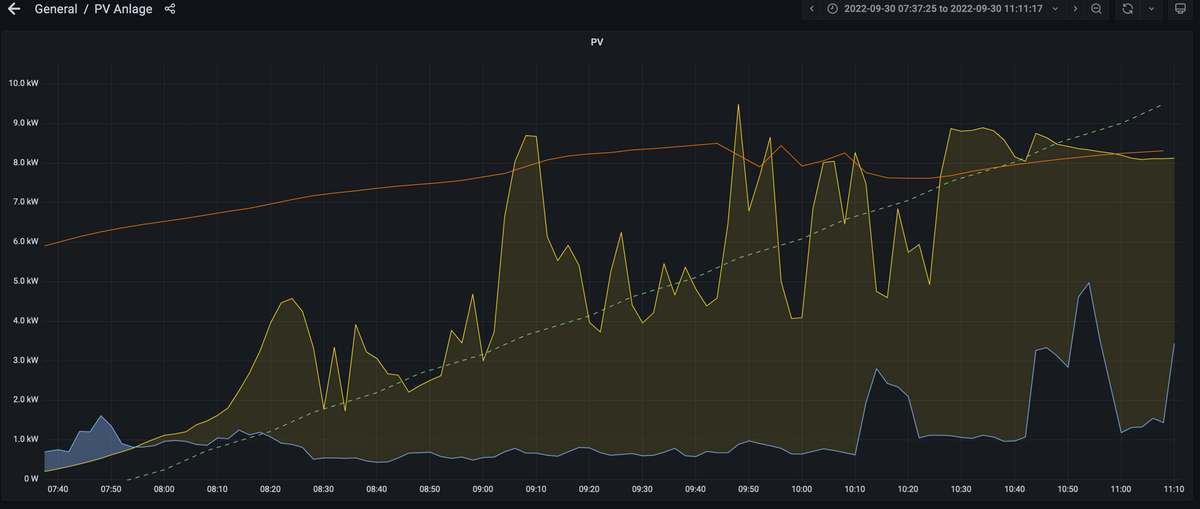Open the refresh interval dropdown
The image size is (1200, 509).
pos(1151,9)
